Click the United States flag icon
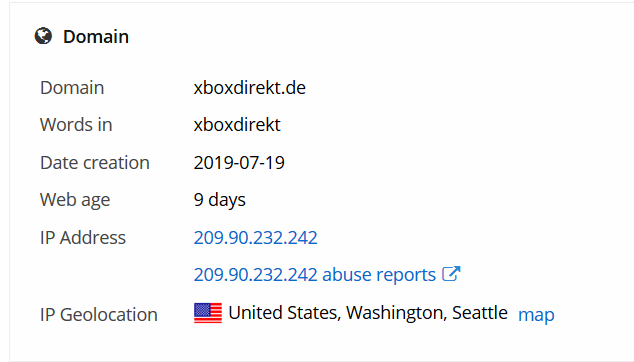Image resolution: width=634 pixels, height=362 pixels. click(208, 313)
